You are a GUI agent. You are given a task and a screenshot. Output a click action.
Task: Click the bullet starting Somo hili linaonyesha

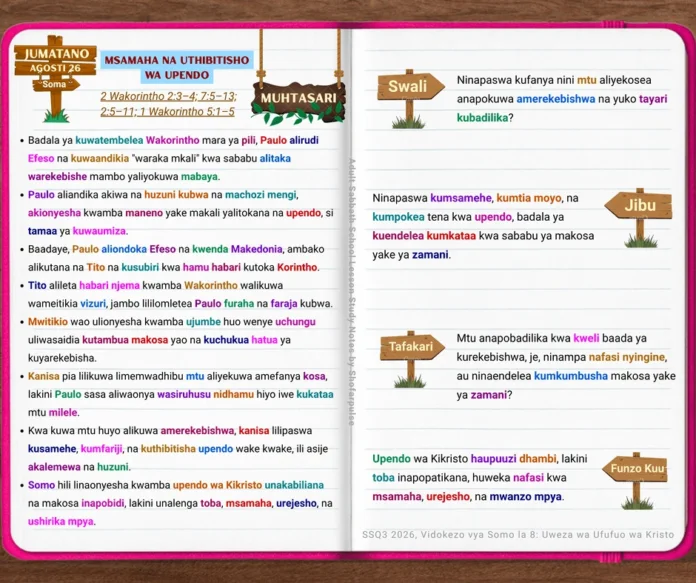[176, 503]
